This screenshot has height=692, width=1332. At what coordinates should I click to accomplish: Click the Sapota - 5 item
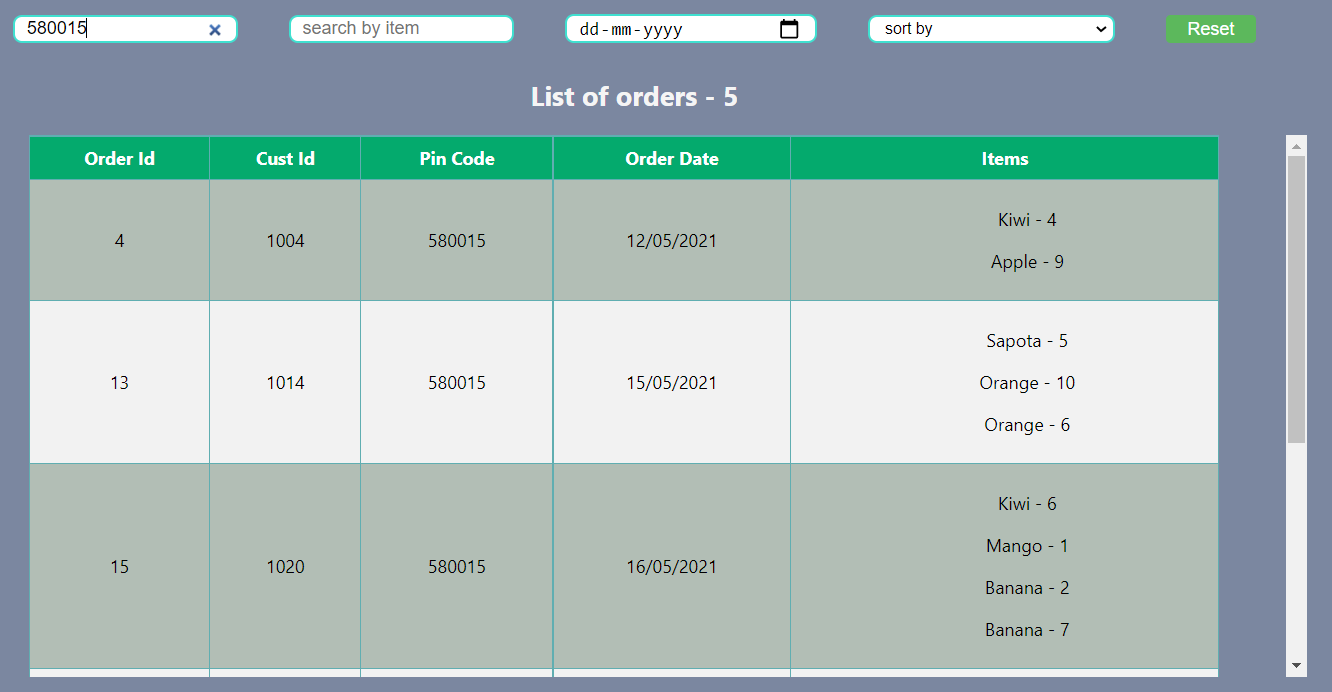point(1027,341)
